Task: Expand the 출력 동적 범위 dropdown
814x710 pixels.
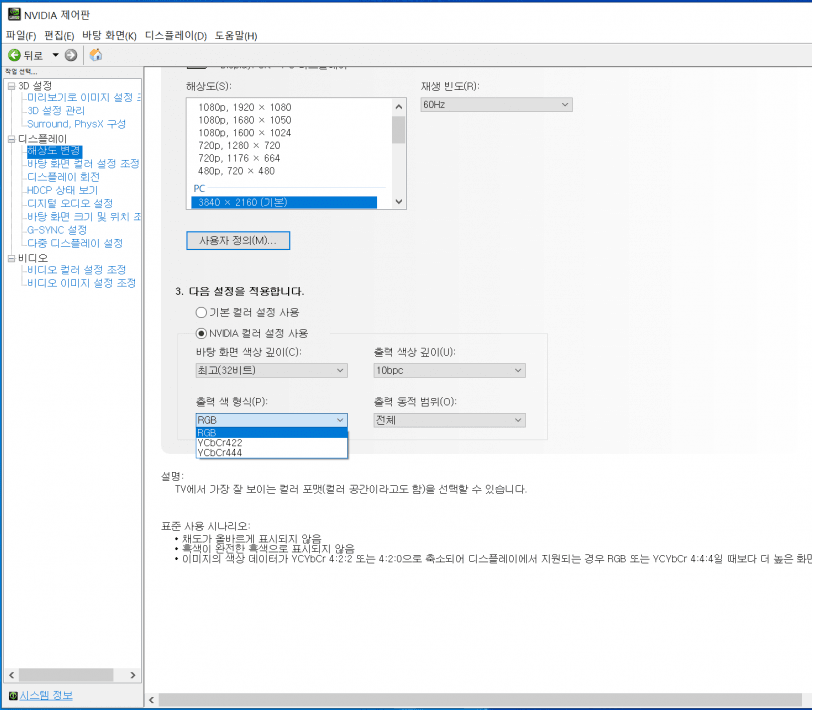Action: (x=448, y=420)
